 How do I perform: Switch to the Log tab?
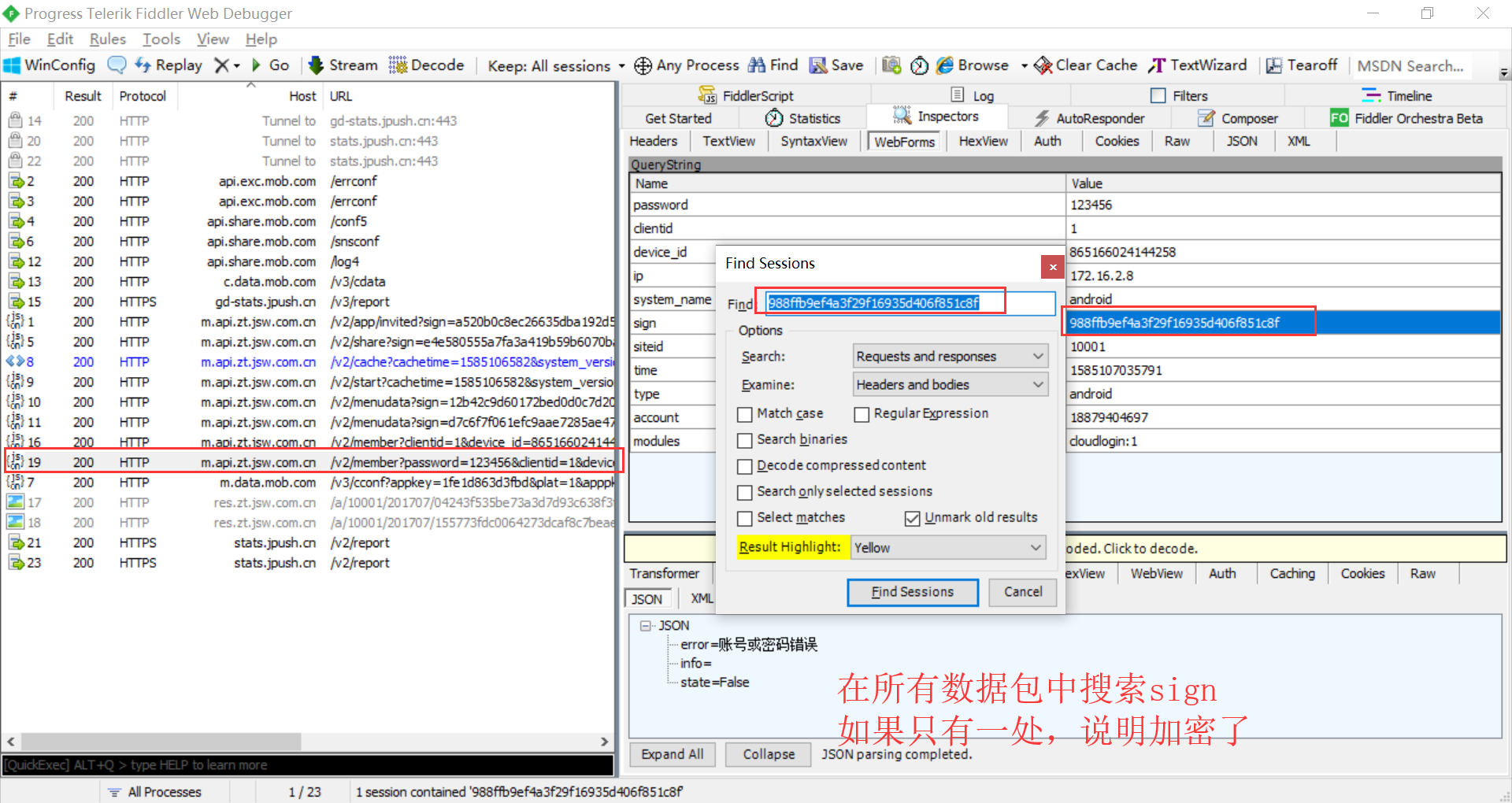tap(973, 95)
